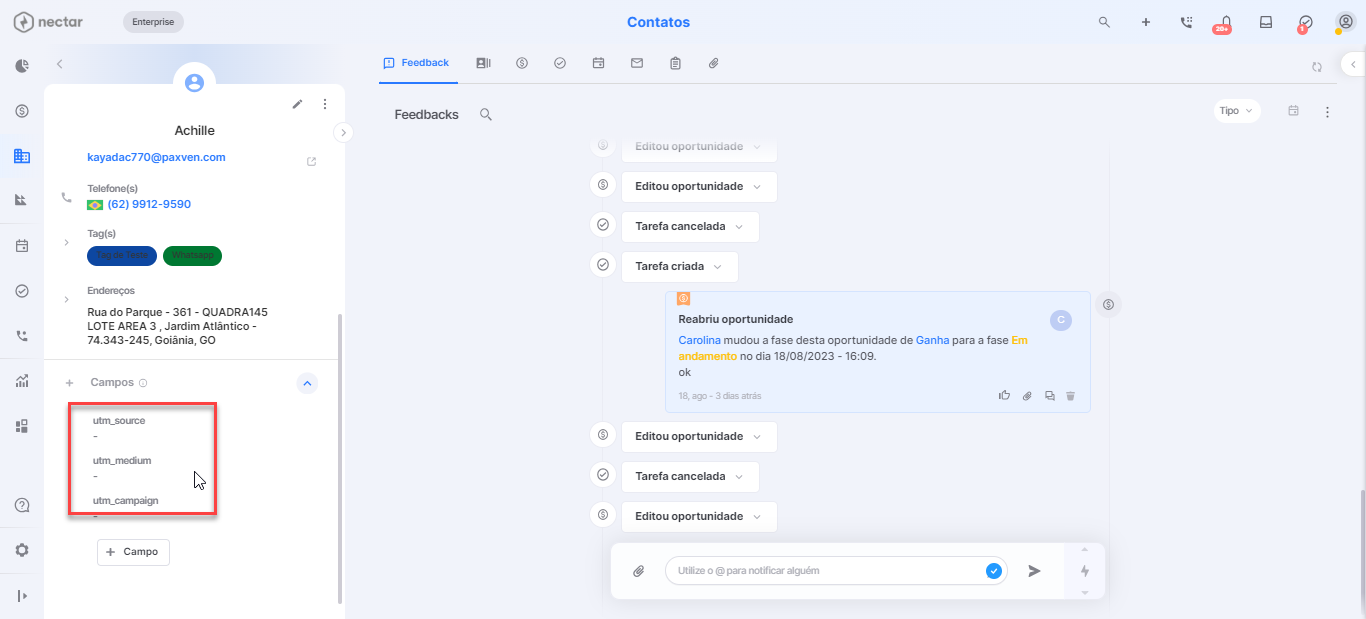Open comments on Reabriu oportunidade feedback
1366x619 pixels.
(1049, 396)
